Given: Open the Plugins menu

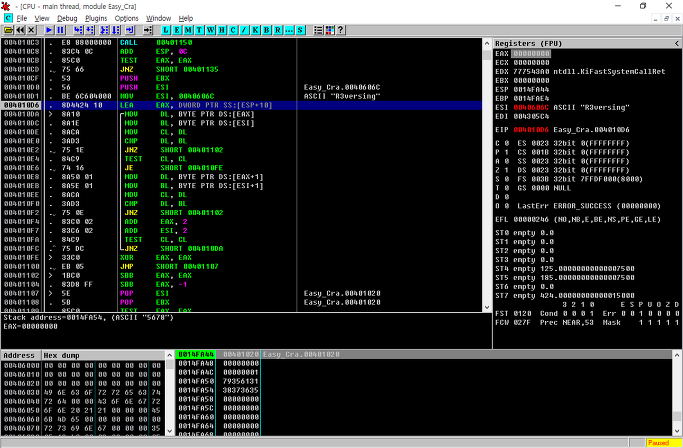Looking at the screenshot, I should pos(96,18).
